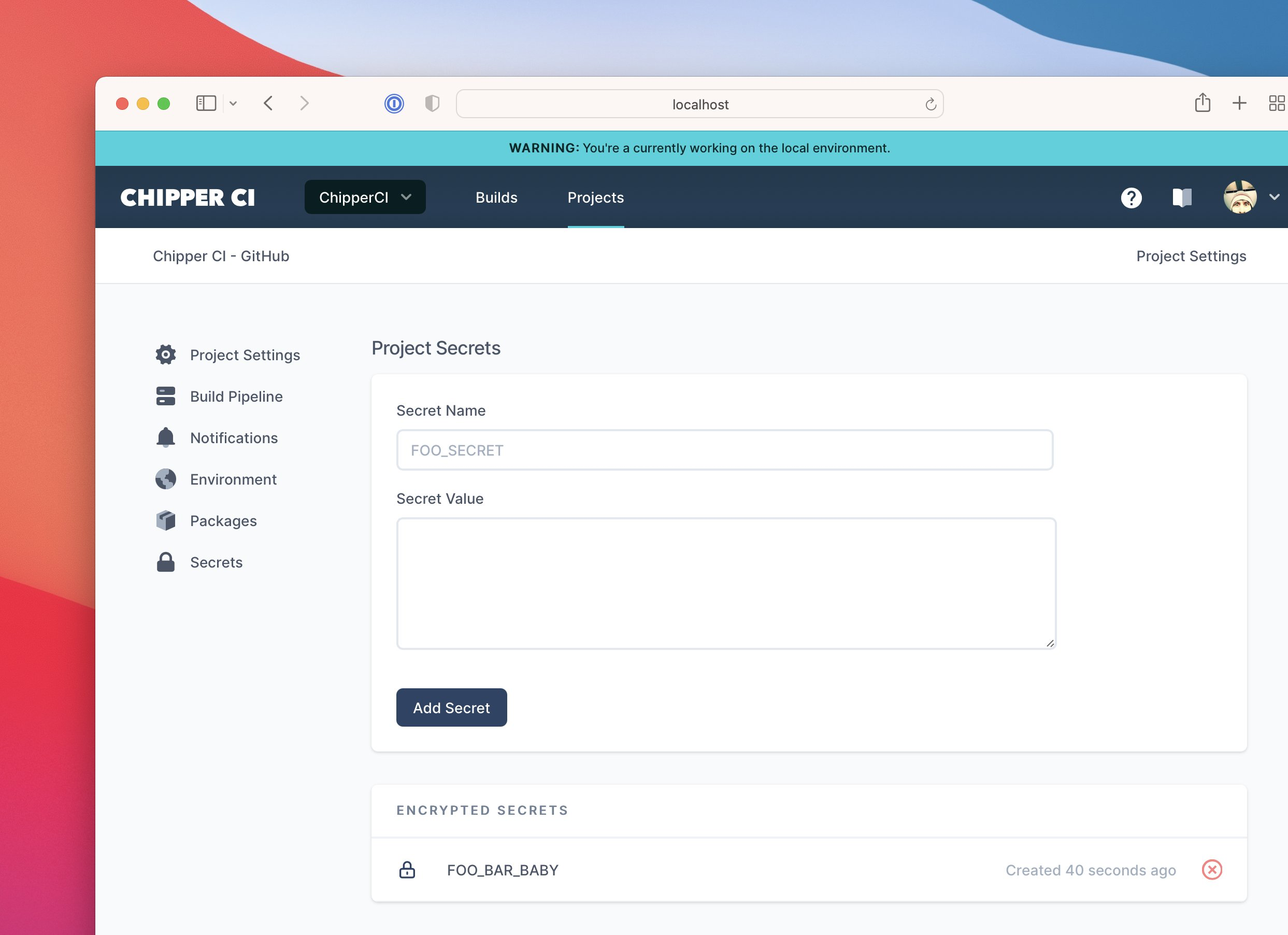
Task: Expand the ChipperCI organization dropdown
Action: point(365,196)
